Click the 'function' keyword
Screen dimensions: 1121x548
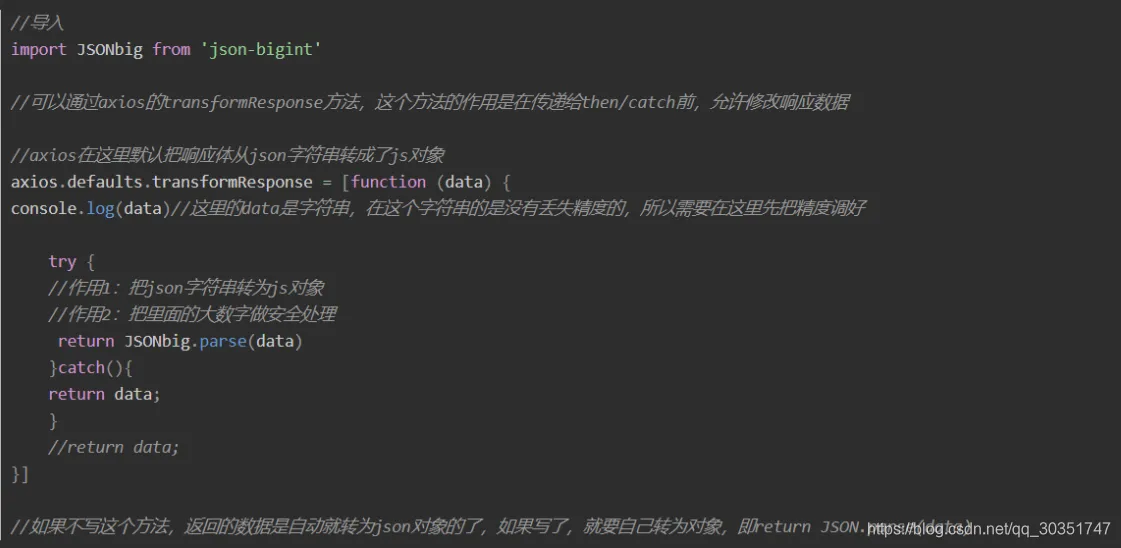point(388,182)
